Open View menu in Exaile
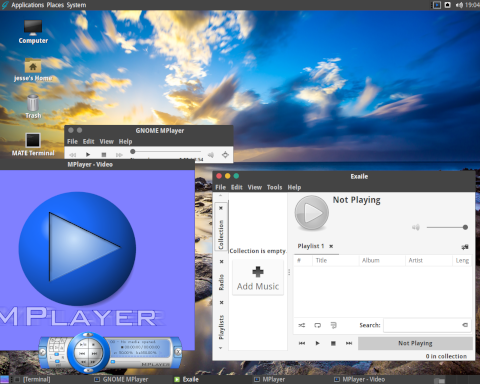The image size is (480, 384). [x=255, y=187]
